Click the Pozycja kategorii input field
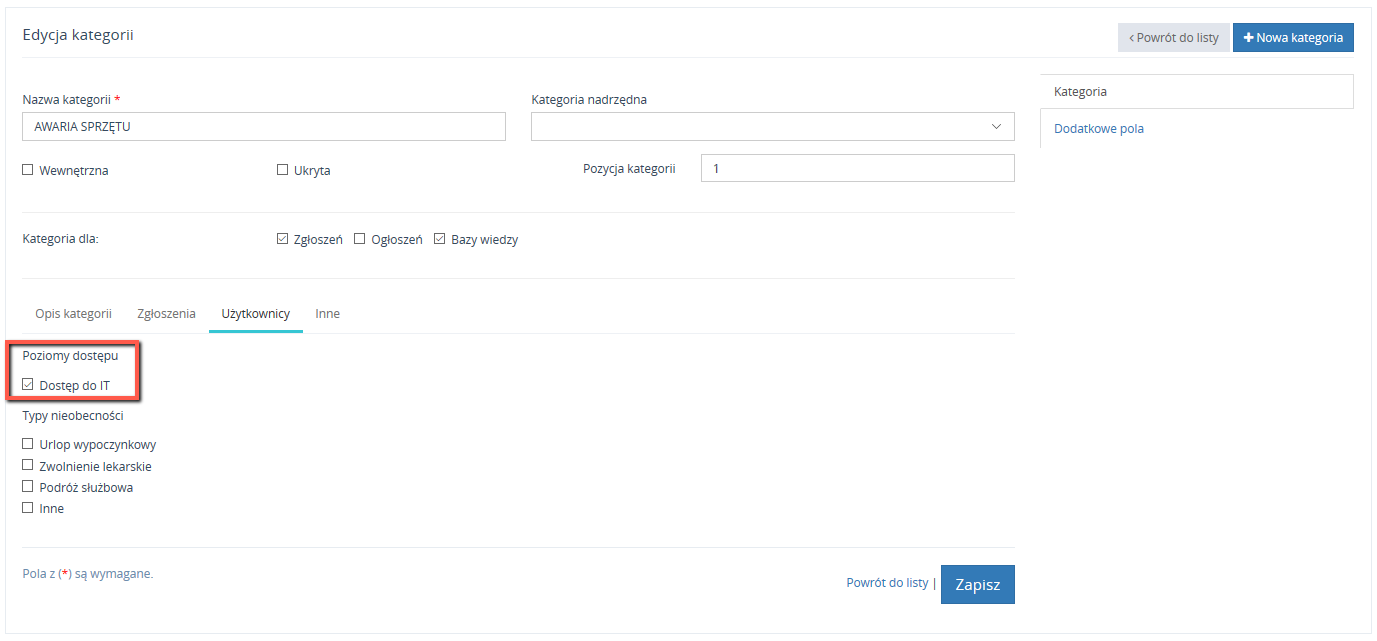This screenshot has width=1377, height=641. click(857, 169)
